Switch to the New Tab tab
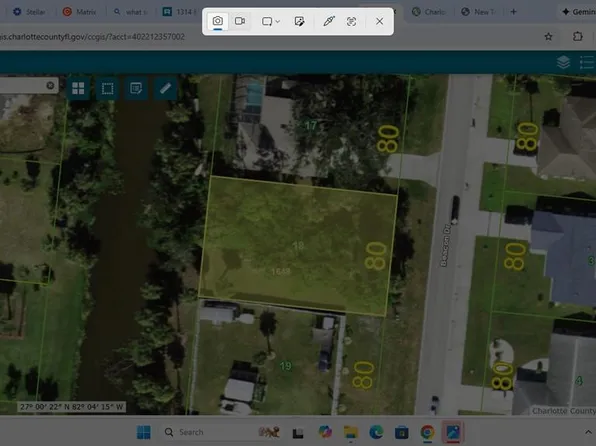Viewport: 596px width, 446px height. click(479, 12)
